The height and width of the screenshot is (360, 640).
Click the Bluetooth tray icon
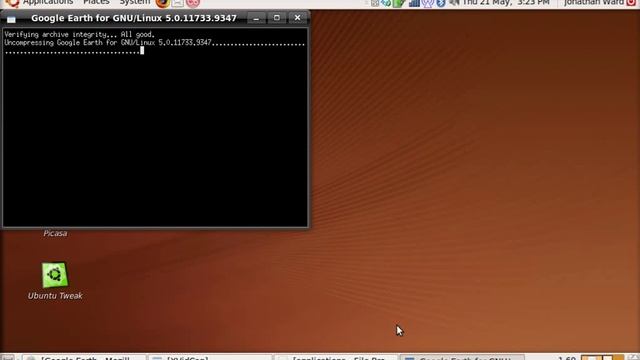(x=441, y=3)
